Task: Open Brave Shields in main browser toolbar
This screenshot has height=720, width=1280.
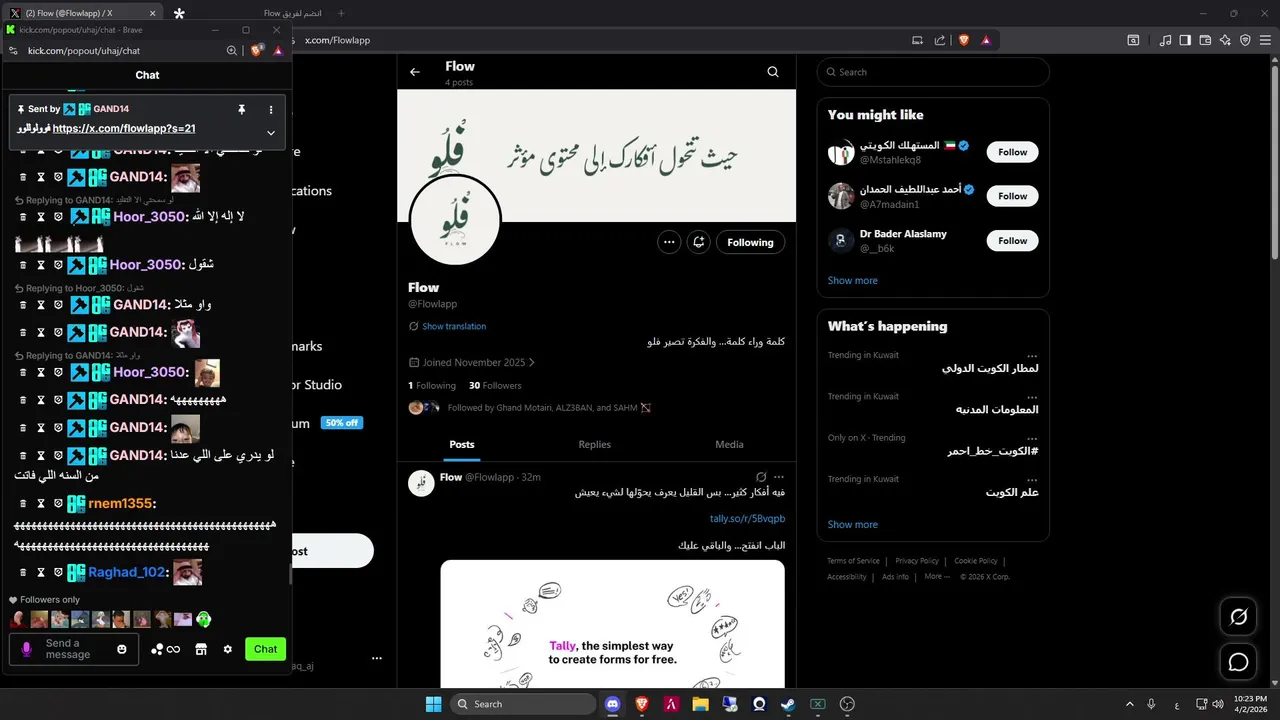Action: click(x=964, y=40)
